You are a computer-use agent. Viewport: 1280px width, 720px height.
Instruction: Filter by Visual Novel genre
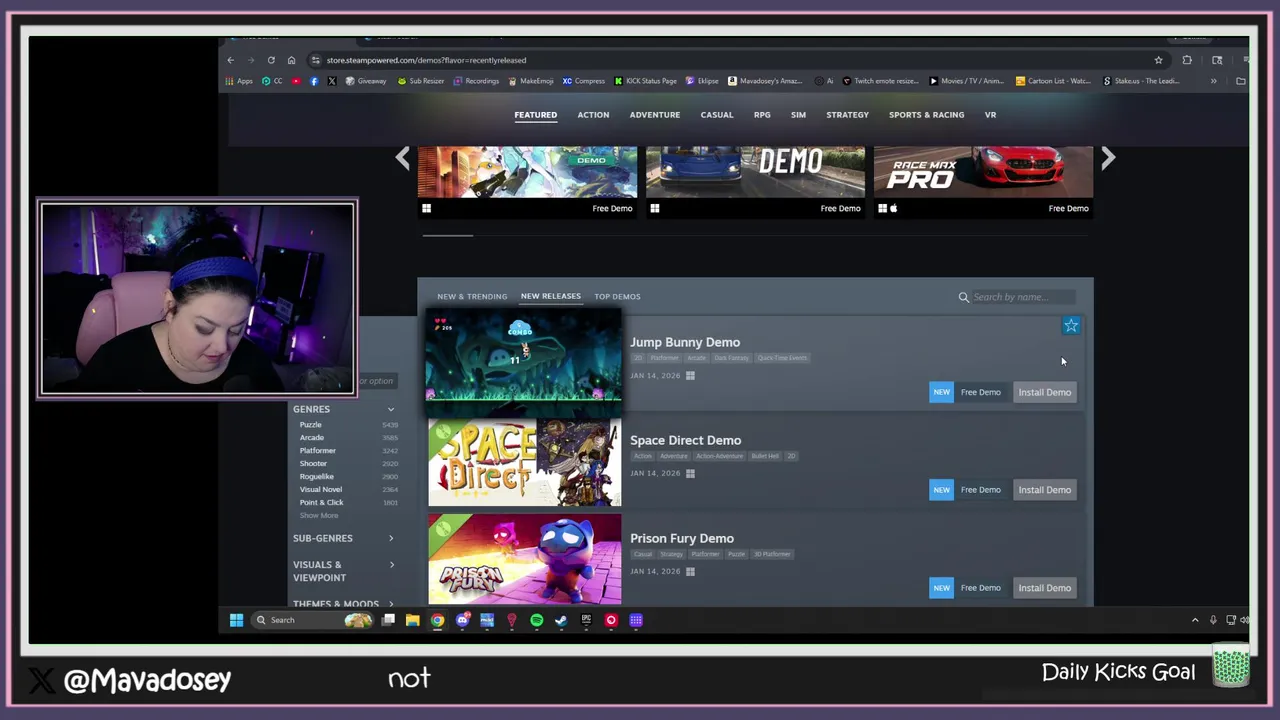(x=320, y=489)
